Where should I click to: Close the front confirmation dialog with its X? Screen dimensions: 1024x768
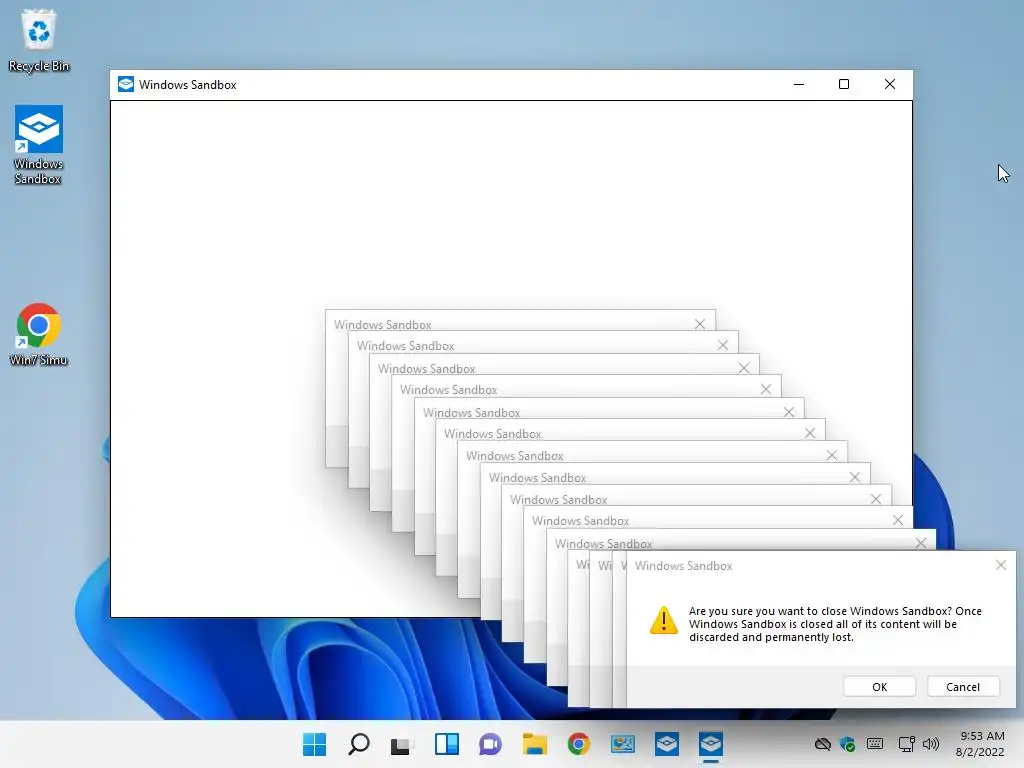coord(1000,565)
